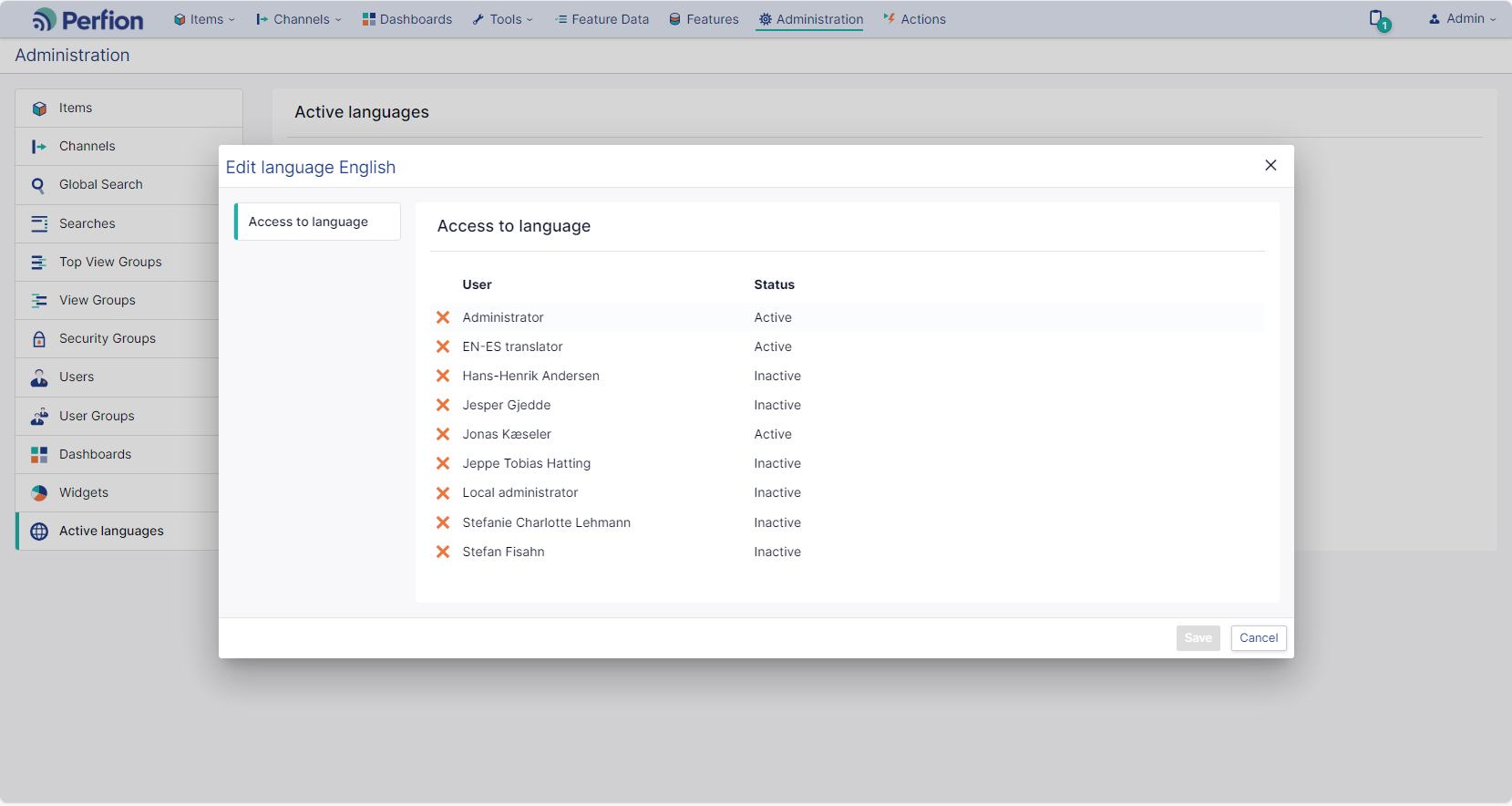
Task: Select Hans-Henrik Andersen user name
Action: point(530,376)
